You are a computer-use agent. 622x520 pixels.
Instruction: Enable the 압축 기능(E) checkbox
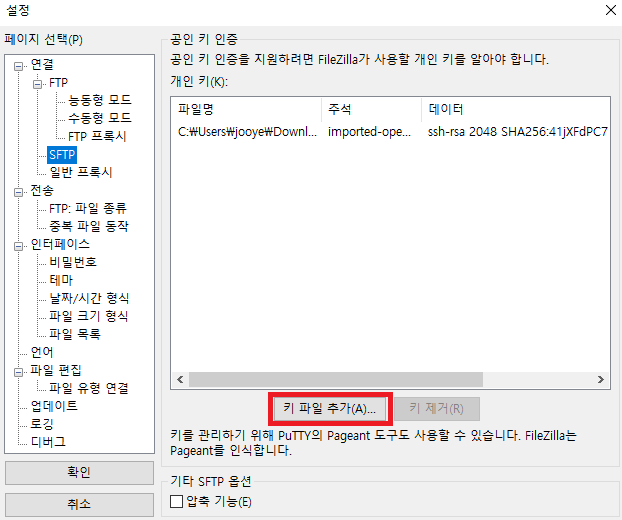point(176,502)
